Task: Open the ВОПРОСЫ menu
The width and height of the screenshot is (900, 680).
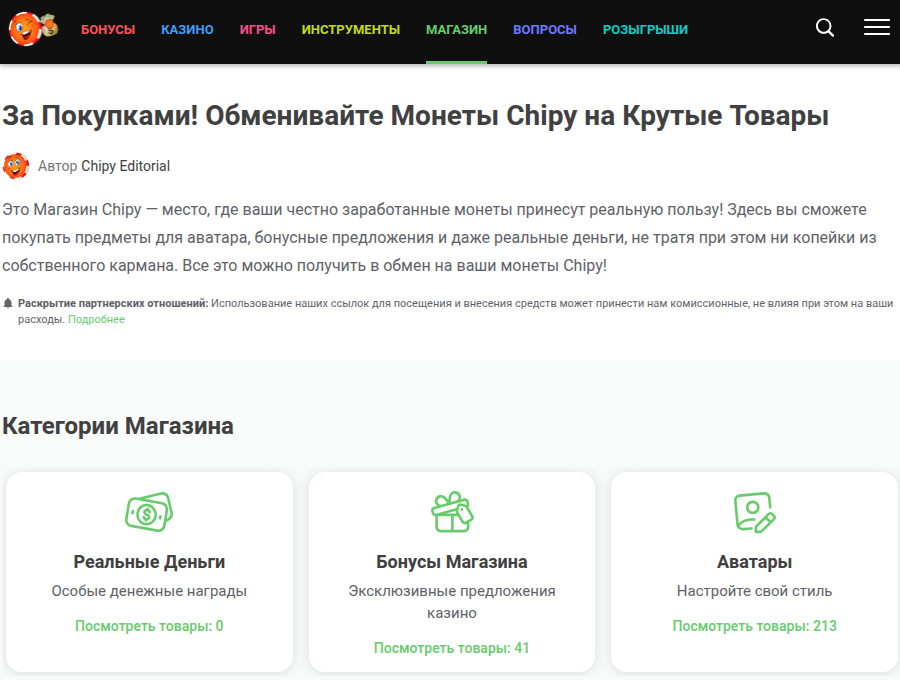Action: [545, 30]
